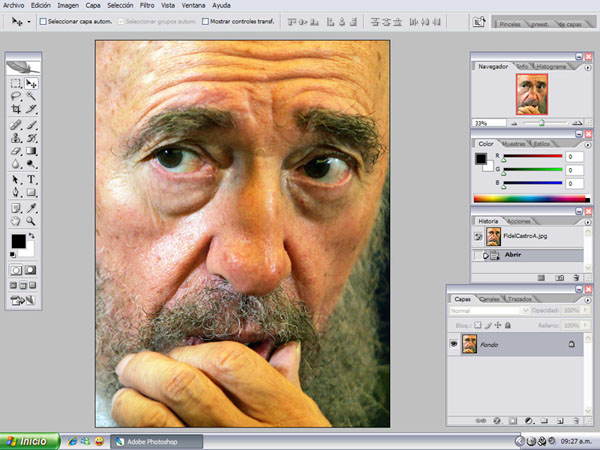This screenshot has height=450, width=600.
Task: Hide the Fondo layer with eye icon
Action: pyautogui.click(x=453, y=343)
